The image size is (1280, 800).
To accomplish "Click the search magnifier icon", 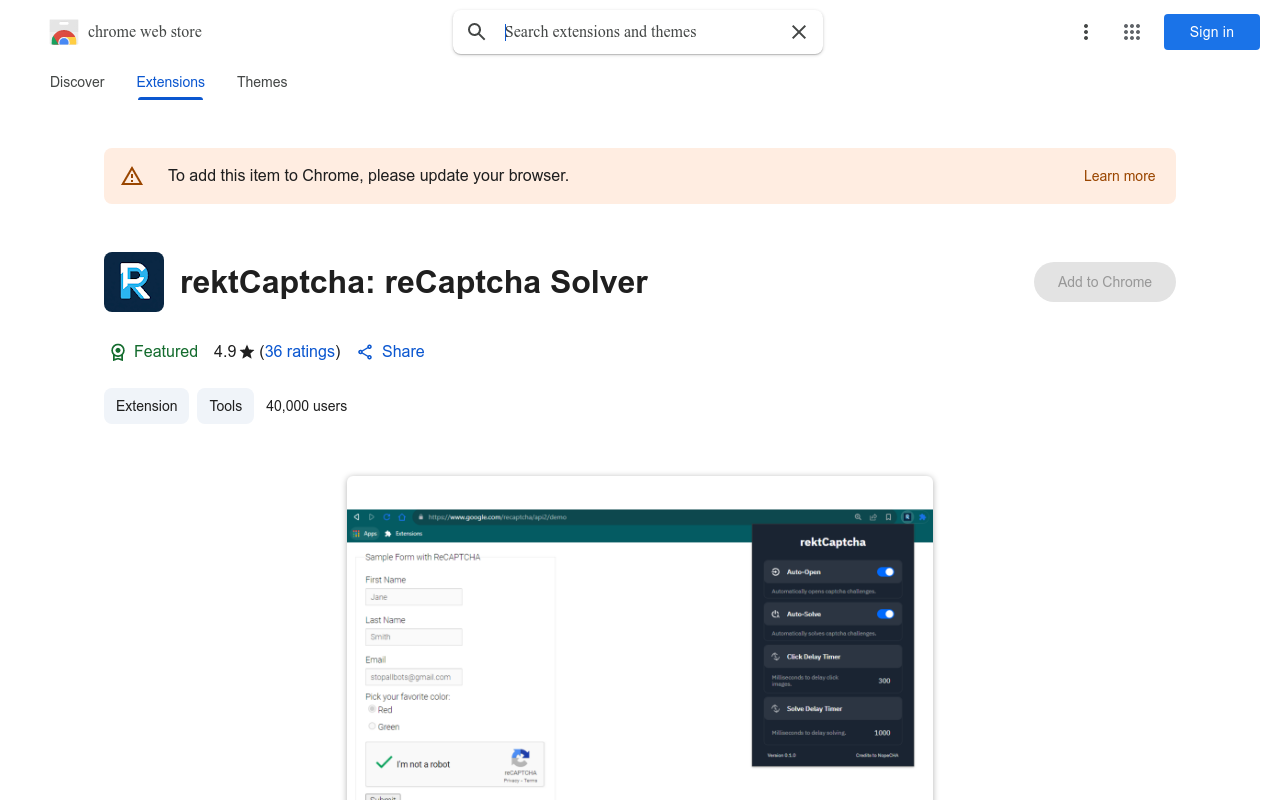I will tap(477, 32).
